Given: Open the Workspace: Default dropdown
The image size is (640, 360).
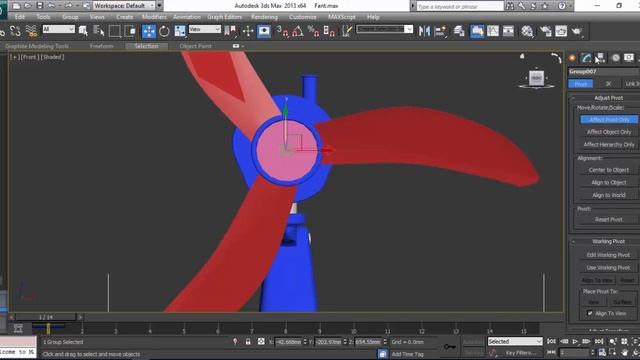Looking at the screenshot, I should click(124, 6).
